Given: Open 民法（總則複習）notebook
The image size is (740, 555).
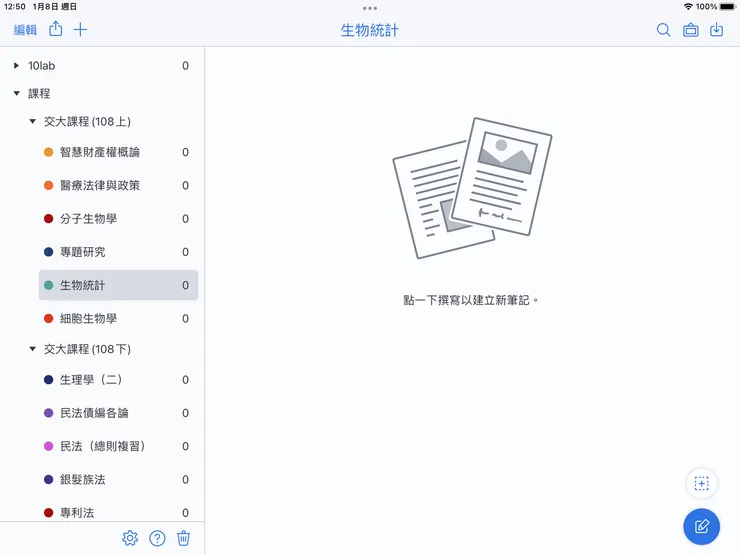Looking at the screenshot, I should coord(118,446).
